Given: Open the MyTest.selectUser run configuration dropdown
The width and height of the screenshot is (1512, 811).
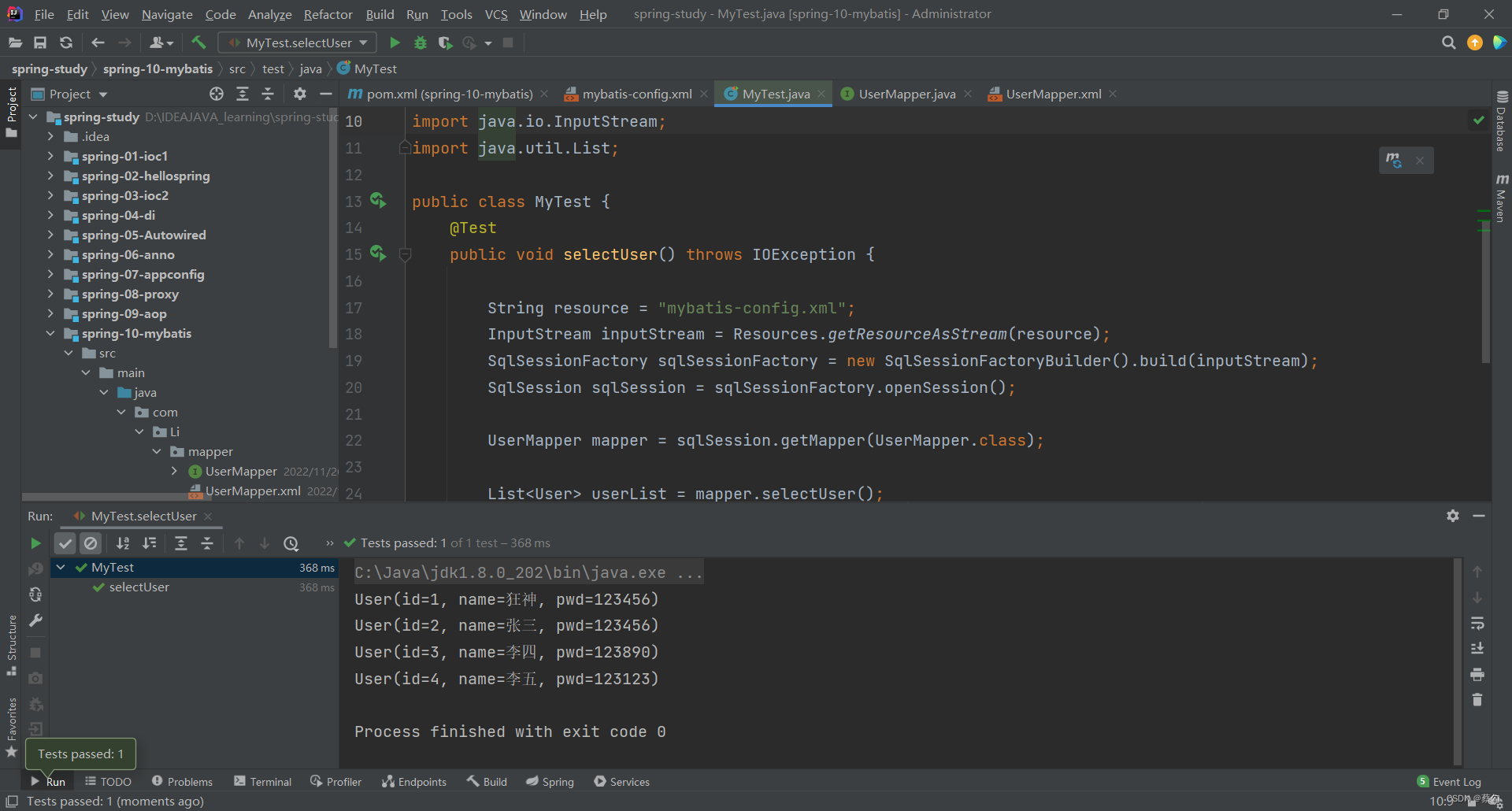Looking at the screenshot, I should [x=296, y=43].
